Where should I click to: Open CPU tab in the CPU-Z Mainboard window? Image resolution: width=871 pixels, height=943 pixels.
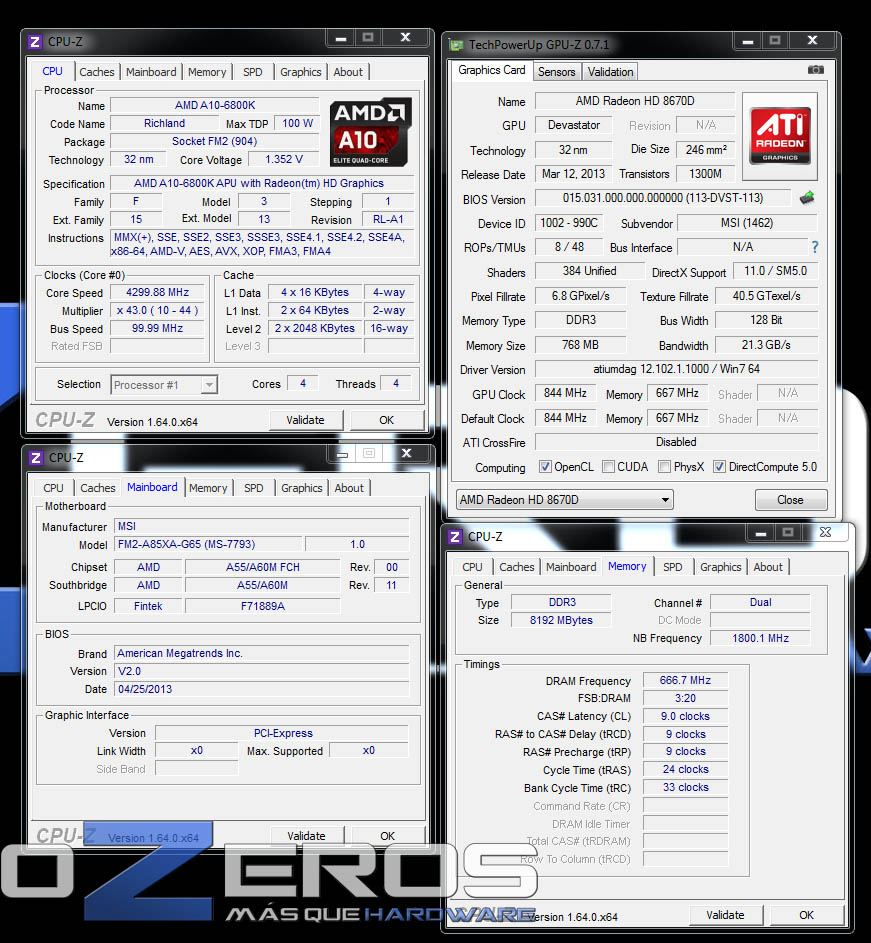53,488
